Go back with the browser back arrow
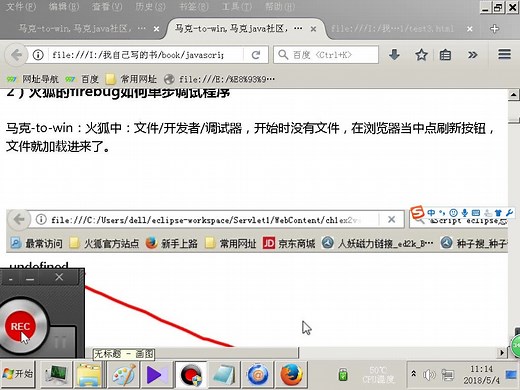The height and width of the screenshot is (390, 520). (x=16, y=55)
